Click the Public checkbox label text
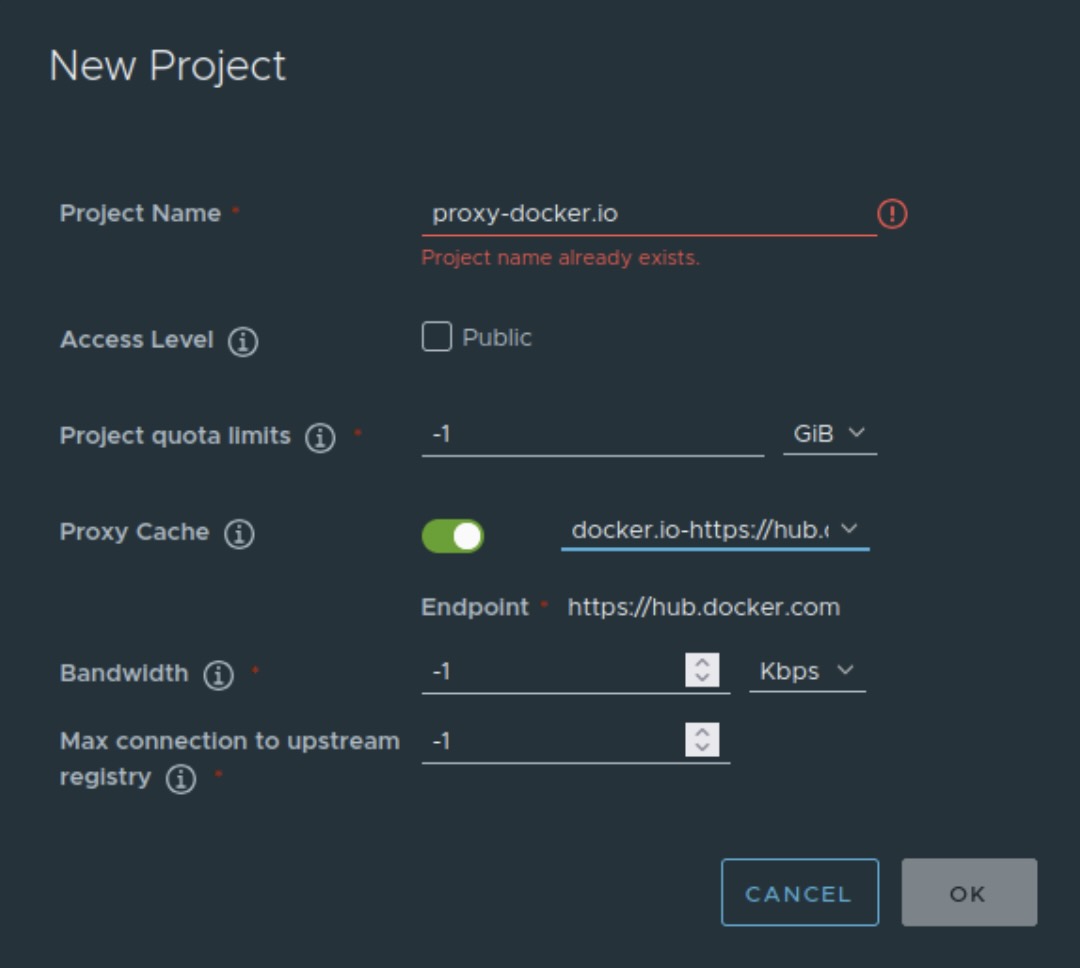1080x968 pixels. click(496, 338)
